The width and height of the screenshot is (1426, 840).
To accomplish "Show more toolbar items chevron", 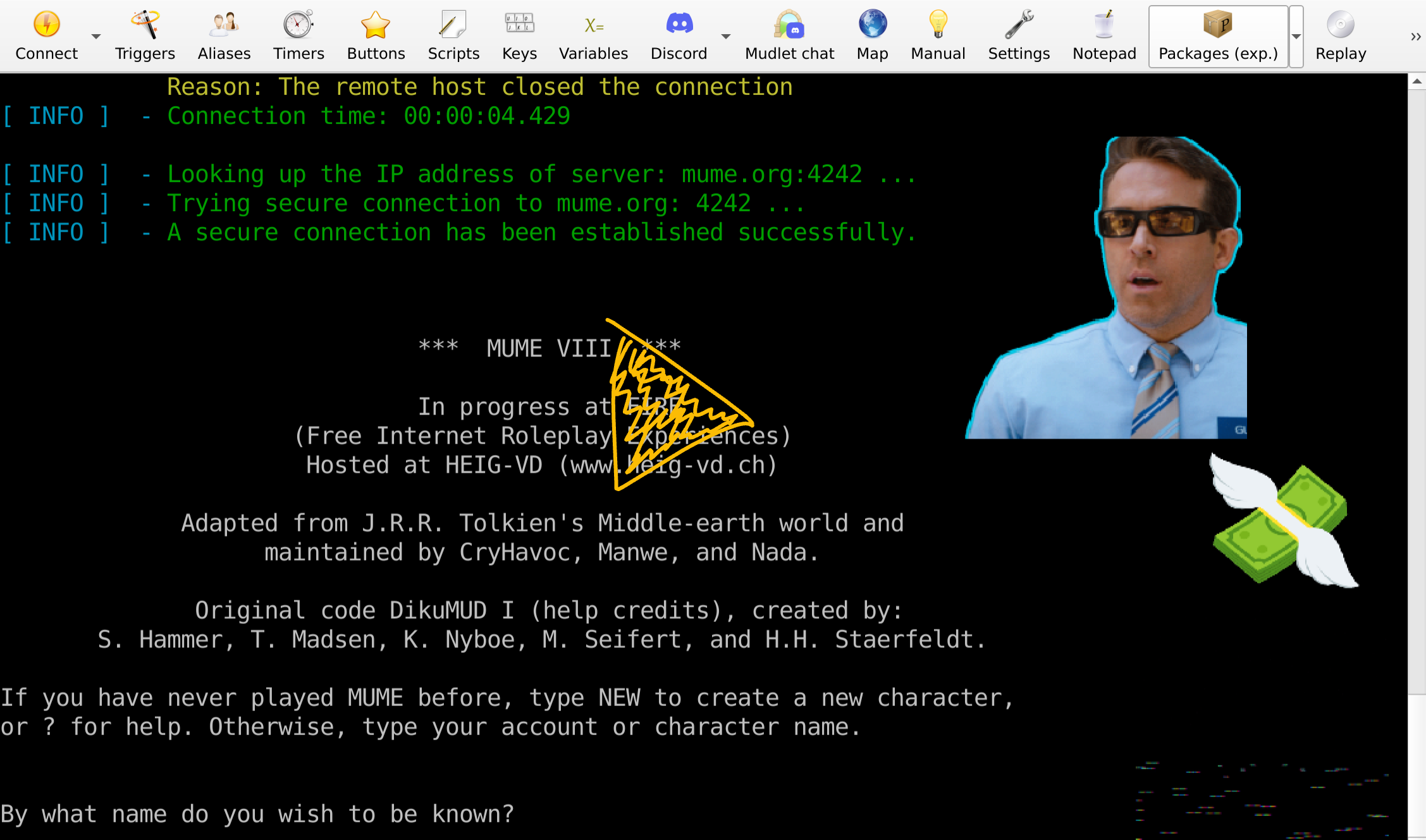I will point(1416,37).
